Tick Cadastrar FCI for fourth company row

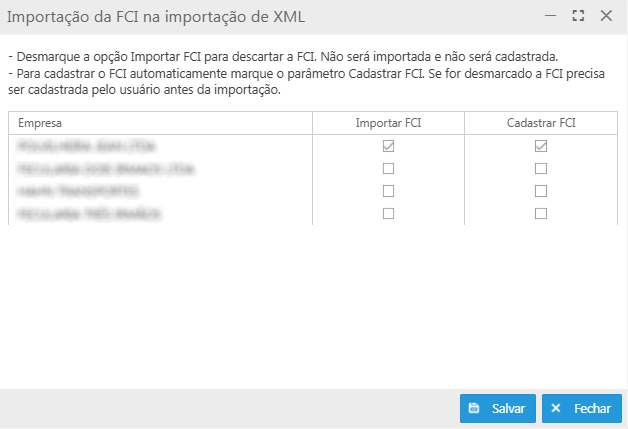[541, 214]
